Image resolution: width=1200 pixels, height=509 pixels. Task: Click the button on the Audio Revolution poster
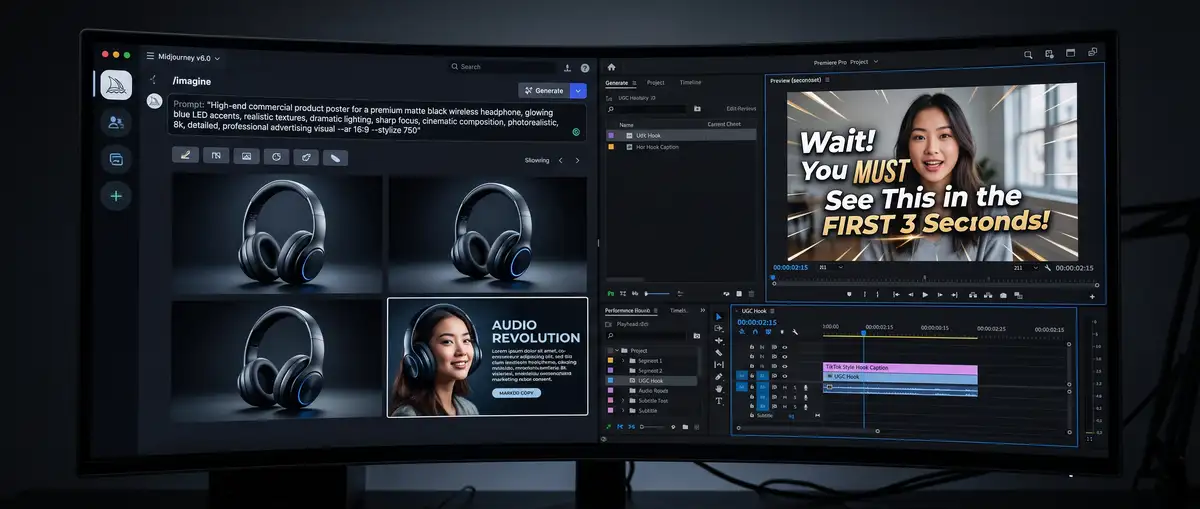[517, 393]
